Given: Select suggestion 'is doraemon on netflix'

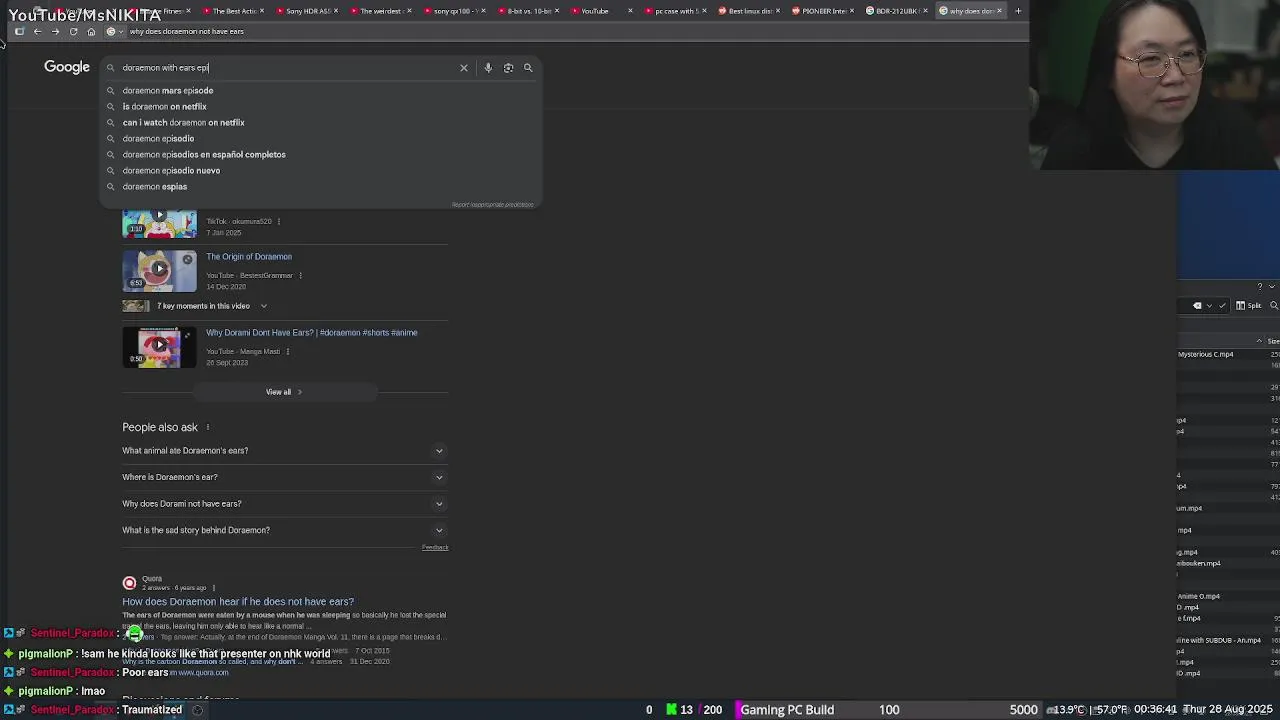Looking at the screenshot, I should click(x=320, y=106).
